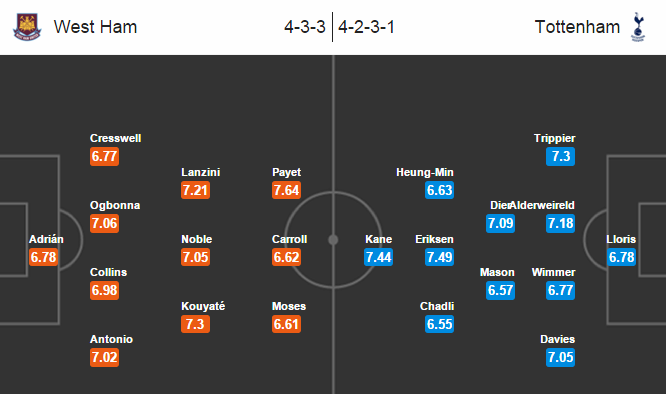Click the 4-2-3-1 formation label
This screenshot has width=666, height=394.
tap(367, 27)
